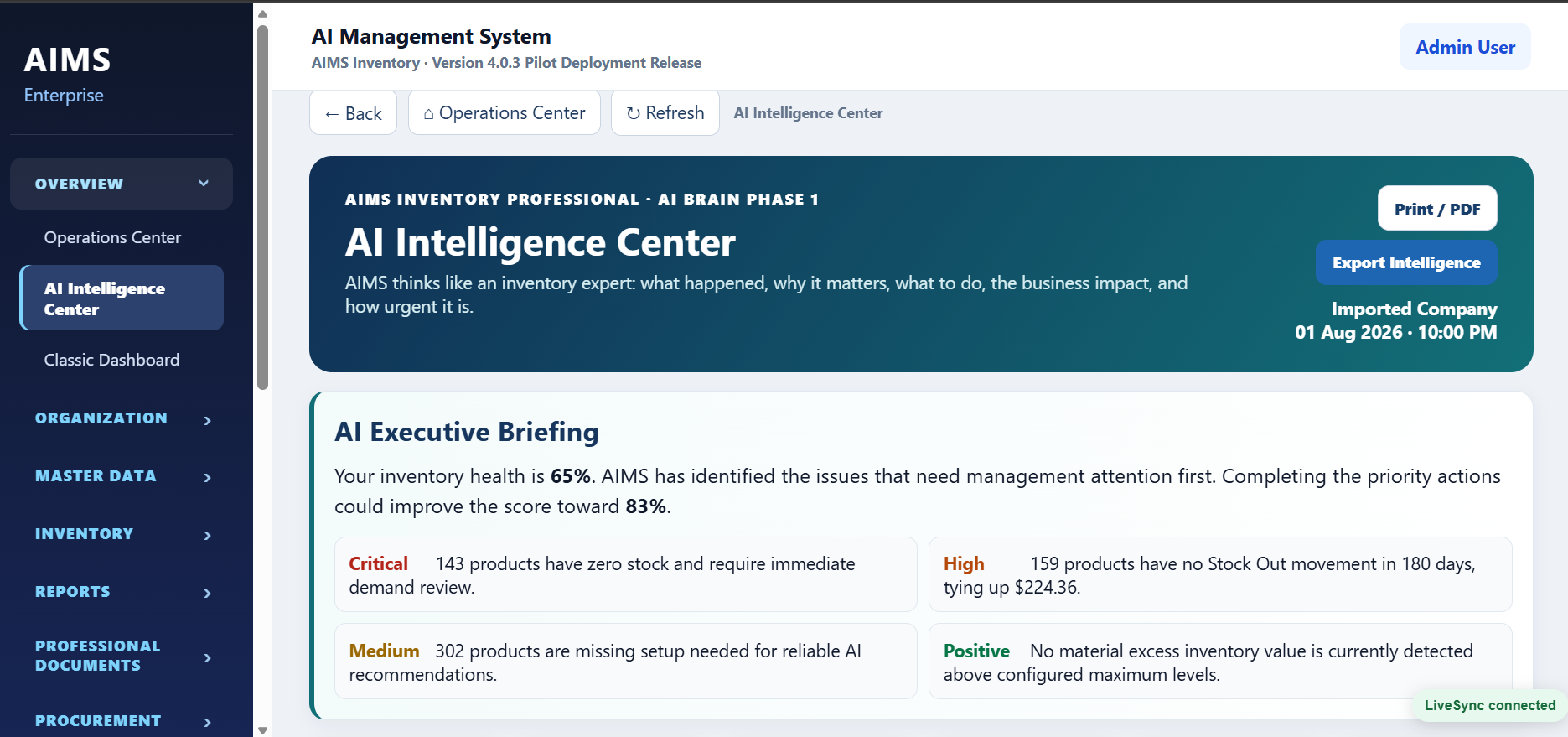Click the AI Executive Briefing heading
This screenshot has height=737, width=1568.
click(x=467, y=432)
